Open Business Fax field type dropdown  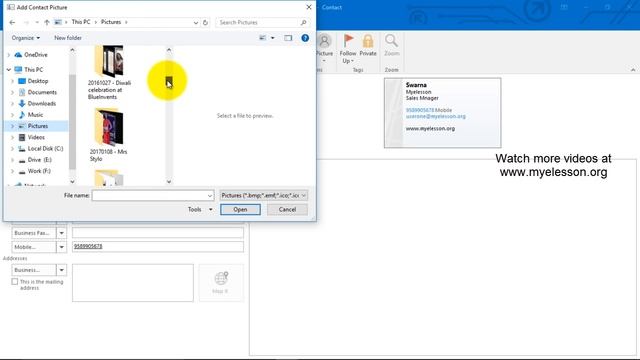(61, 233)
